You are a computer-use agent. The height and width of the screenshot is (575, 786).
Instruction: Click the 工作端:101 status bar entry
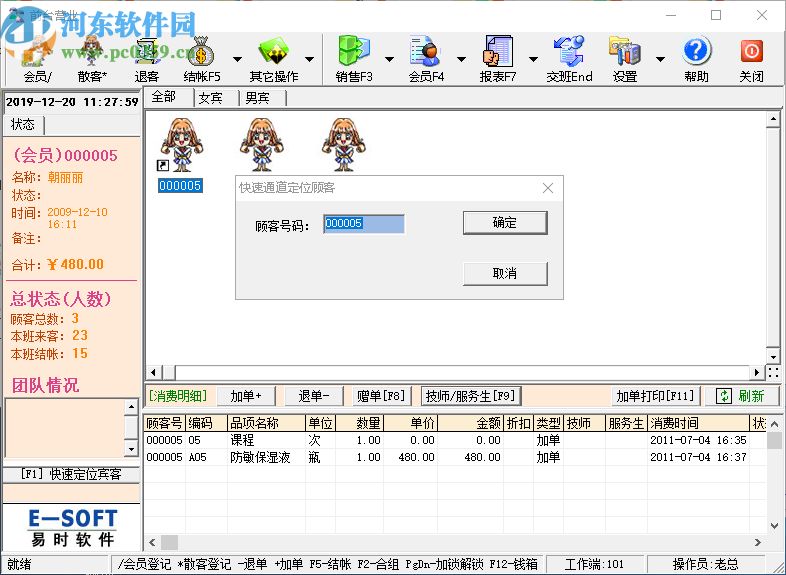tap(594, 564)
